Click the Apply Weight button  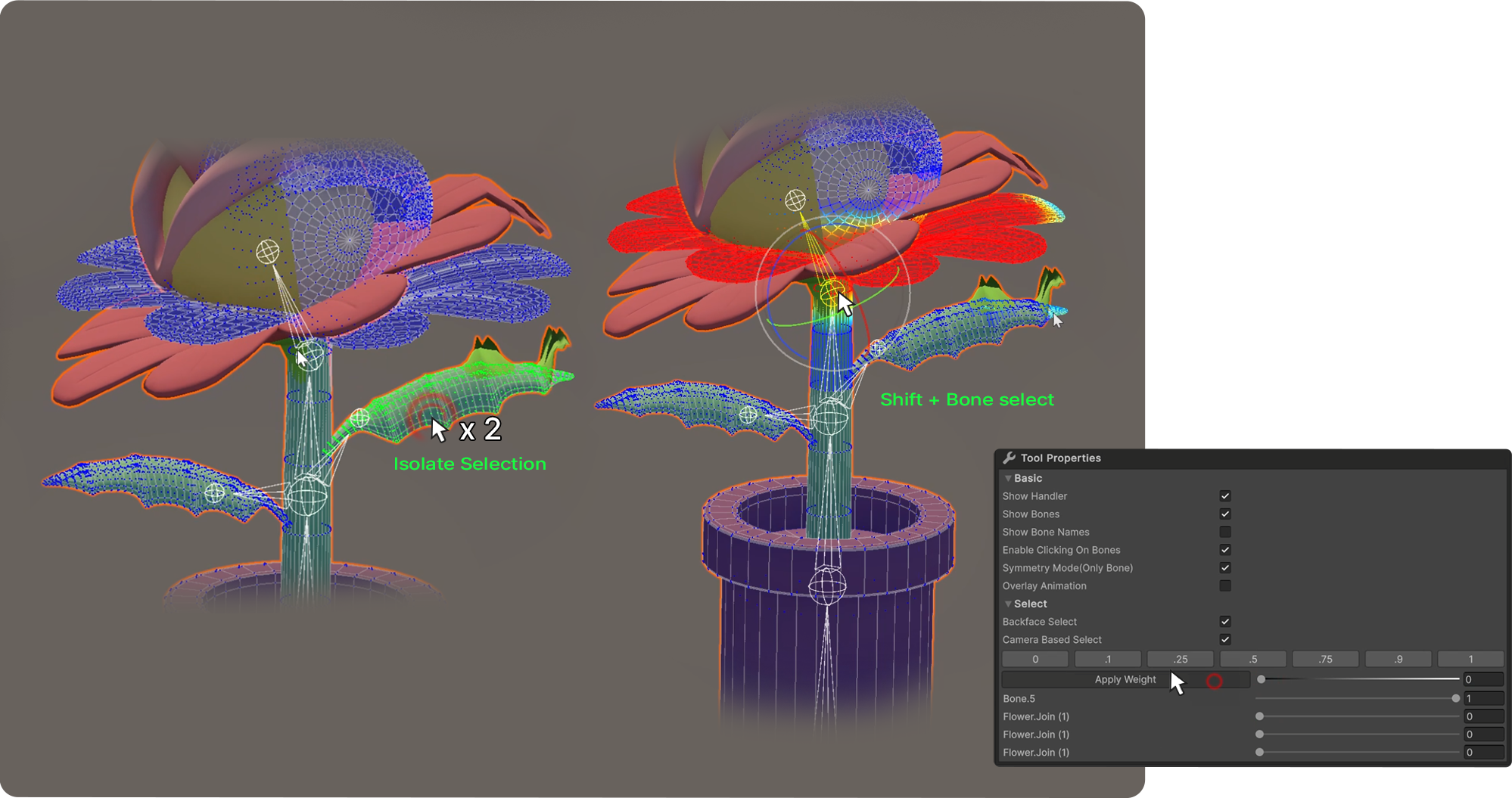(x=1125, y=680)
